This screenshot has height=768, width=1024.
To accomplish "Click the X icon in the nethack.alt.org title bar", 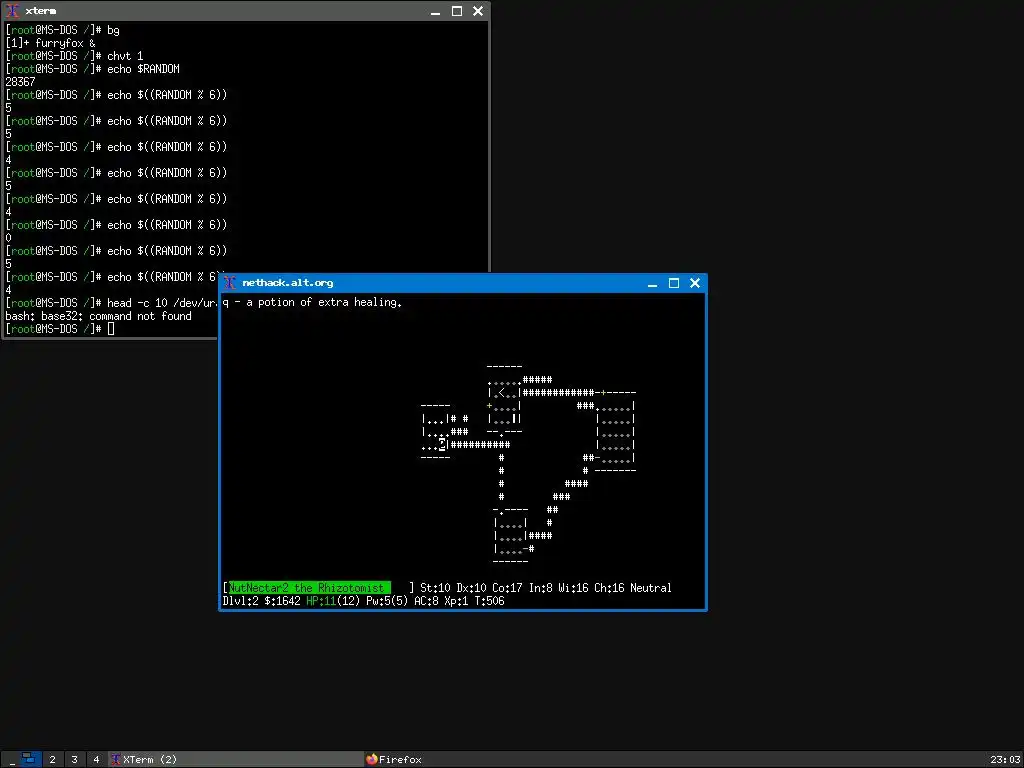I will click(229, 283).
